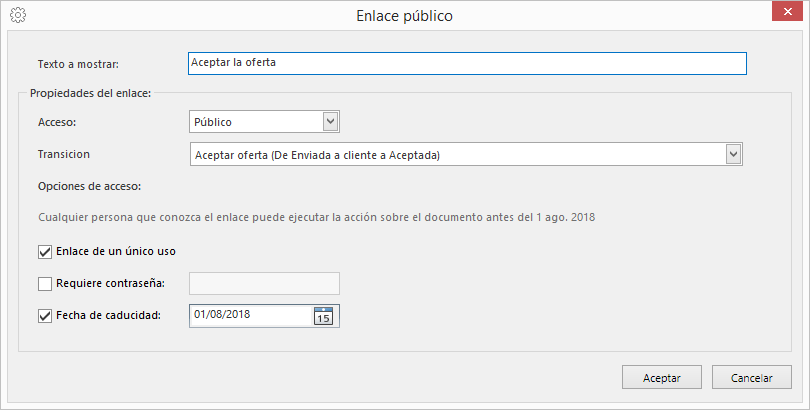Select the 'Aceptar oferta' transition combo text

pos(317,155)
